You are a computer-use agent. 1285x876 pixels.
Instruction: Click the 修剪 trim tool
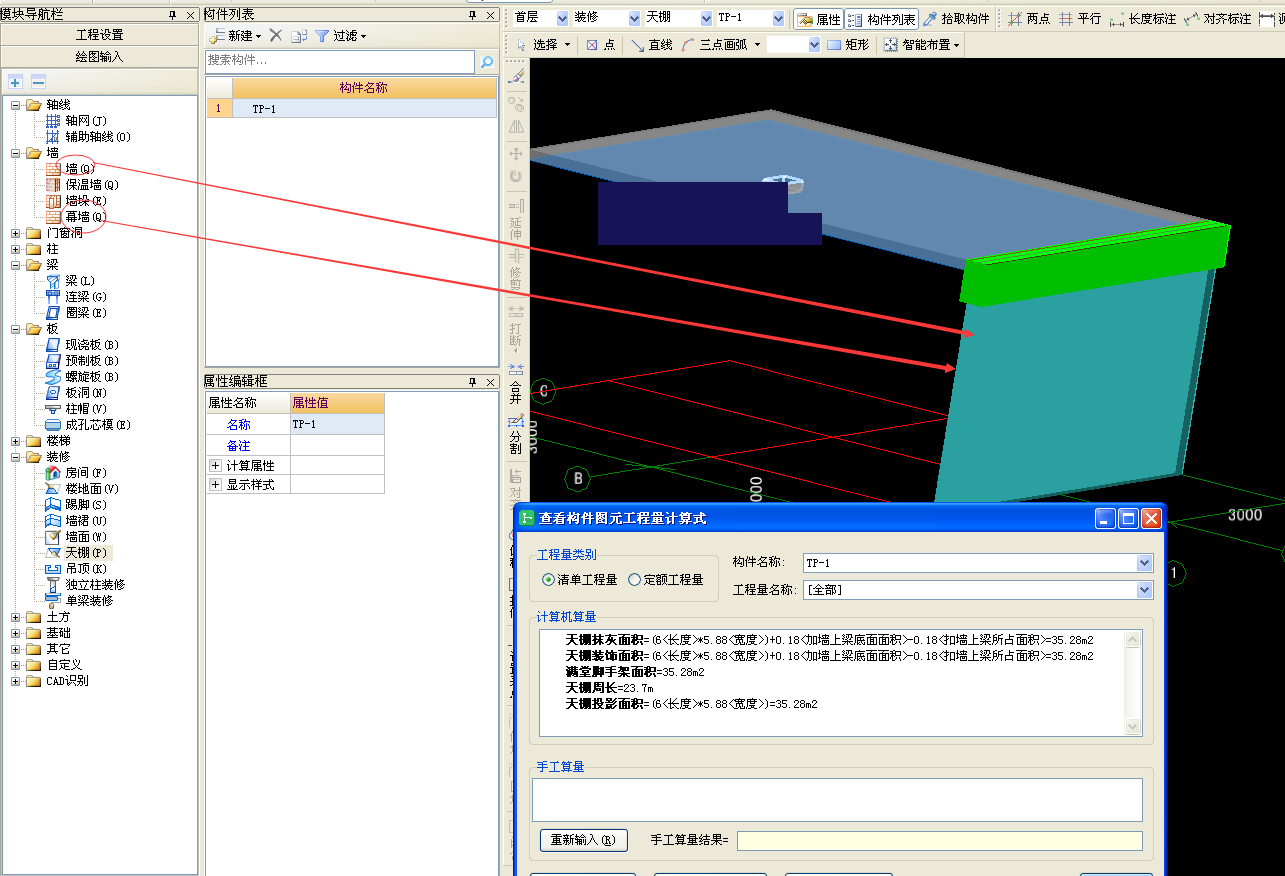click(x=516, y=270)
